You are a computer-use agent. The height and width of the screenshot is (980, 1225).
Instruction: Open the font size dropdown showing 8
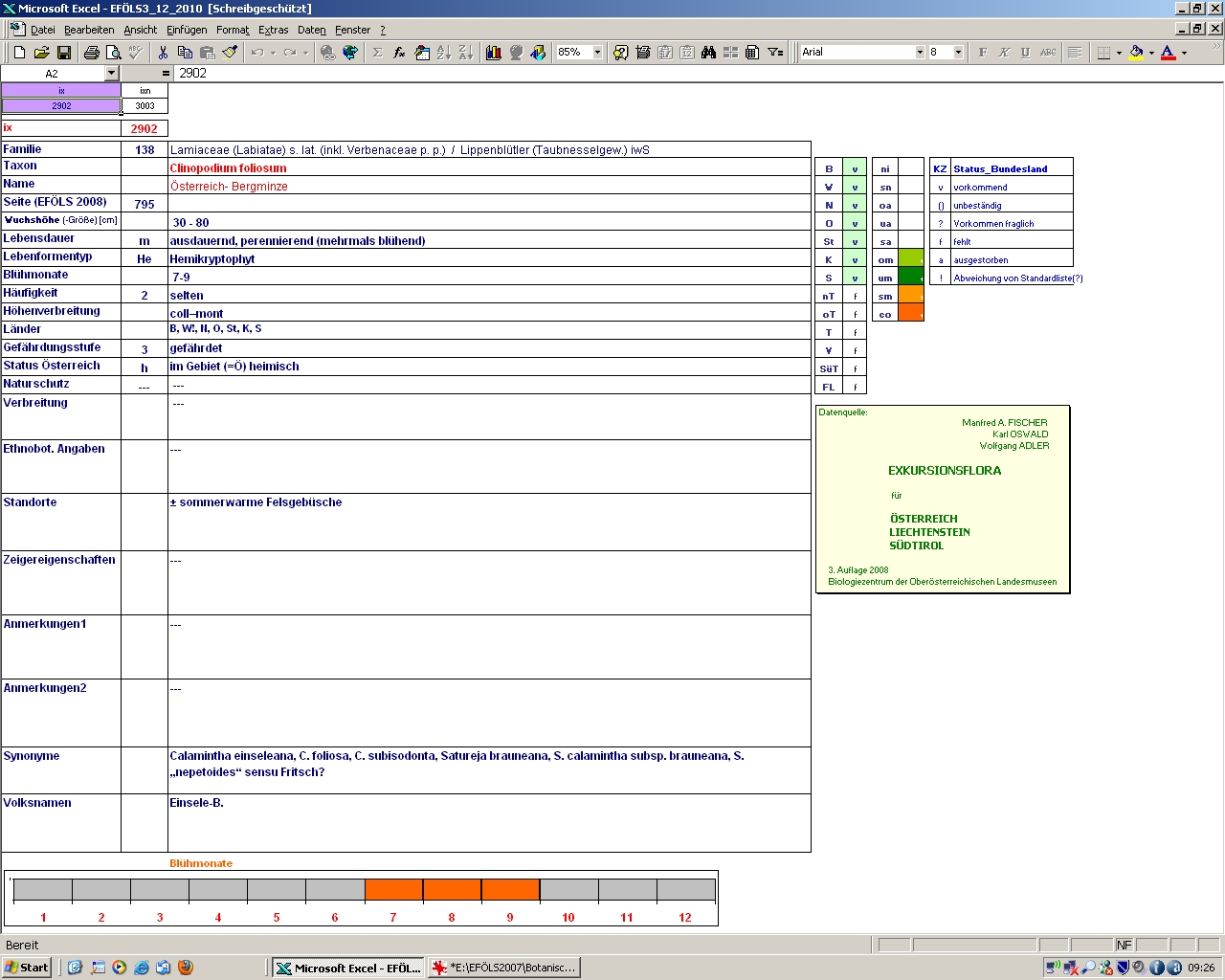[x=958, y=53]
